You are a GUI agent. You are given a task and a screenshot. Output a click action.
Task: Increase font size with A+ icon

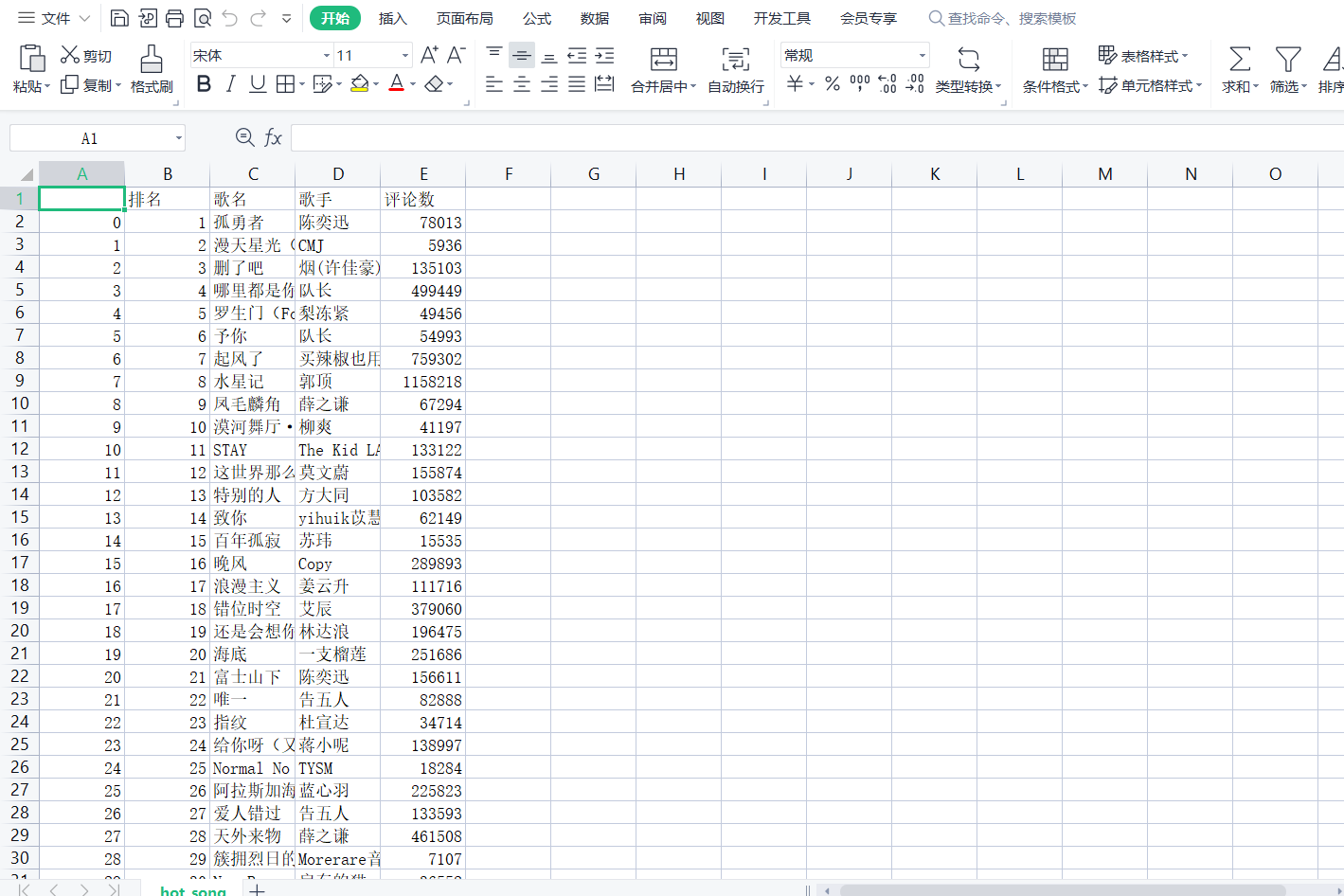429,55
